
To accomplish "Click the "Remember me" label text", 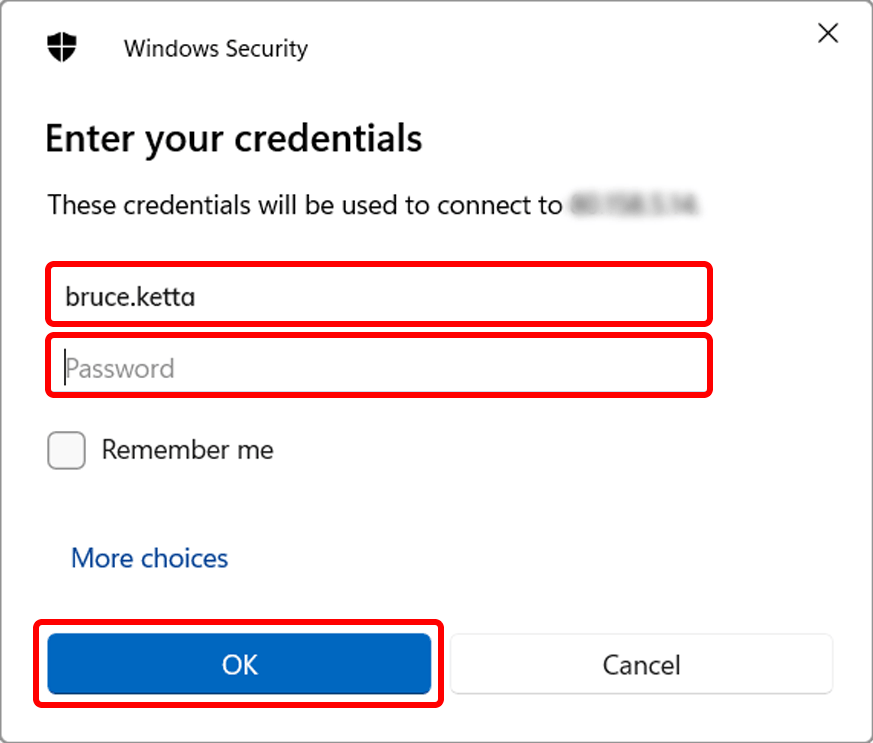I will point(187,450).
